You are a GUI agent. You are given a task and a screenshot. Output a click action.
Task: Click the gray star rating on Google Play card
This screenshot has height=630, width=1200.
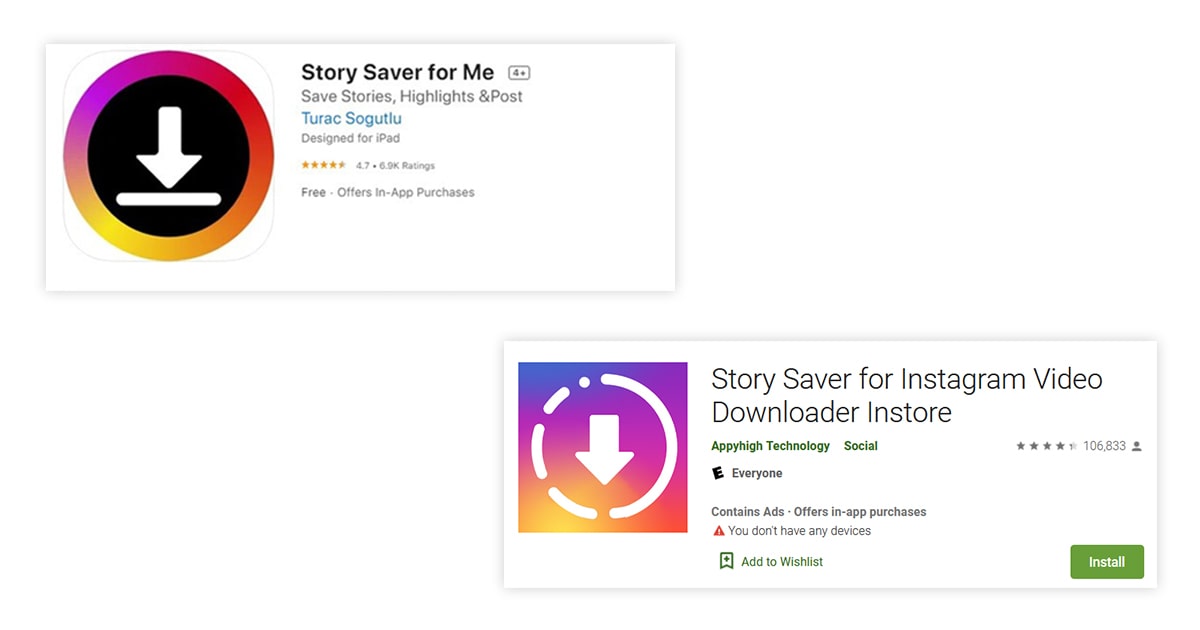(1046, 446)
